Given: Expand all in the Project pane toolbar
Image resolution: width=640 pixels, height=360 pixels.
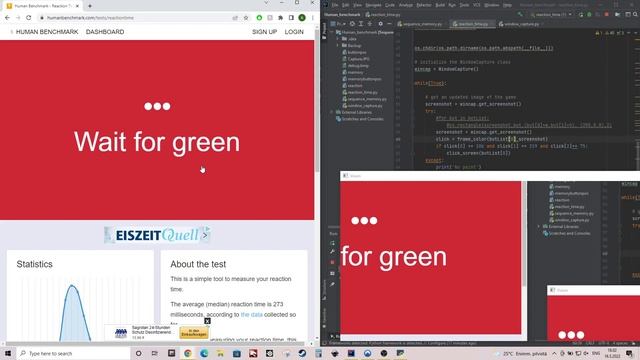Looking at the screenshot, I should pyautogui.click(x=361, y=24).
